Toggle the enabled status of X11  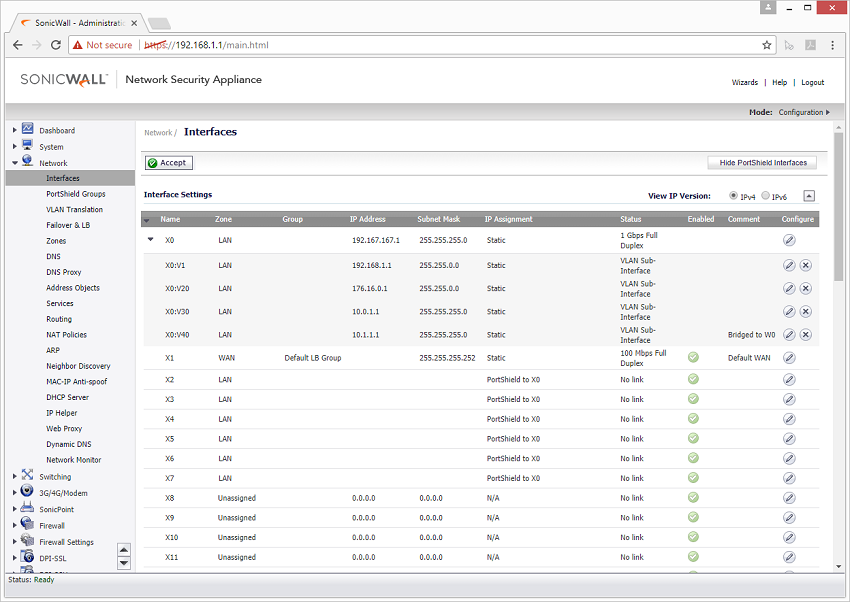click(x=693, y=556)
